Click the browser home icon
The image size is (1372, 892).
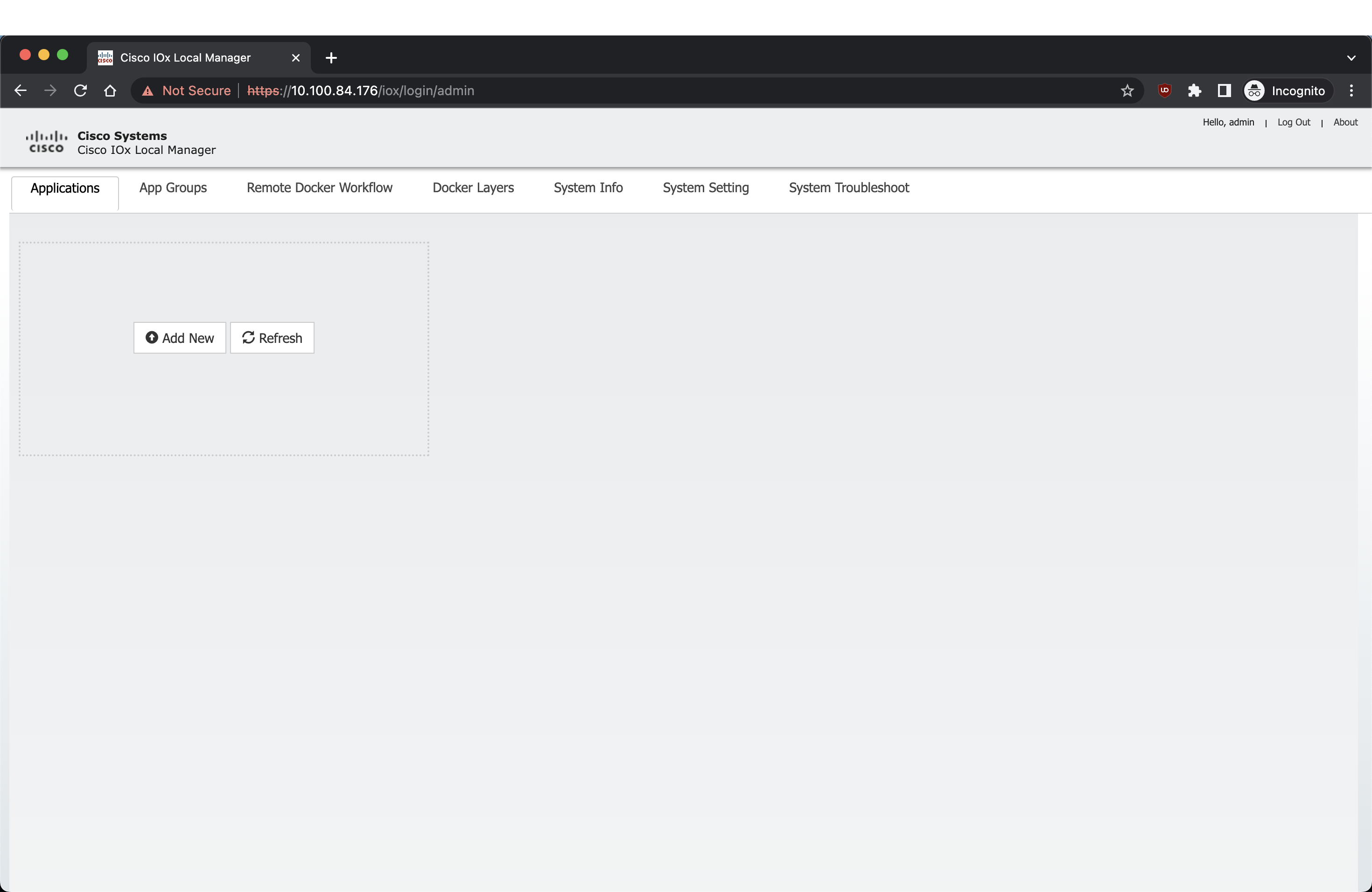[x=110, y=91]
